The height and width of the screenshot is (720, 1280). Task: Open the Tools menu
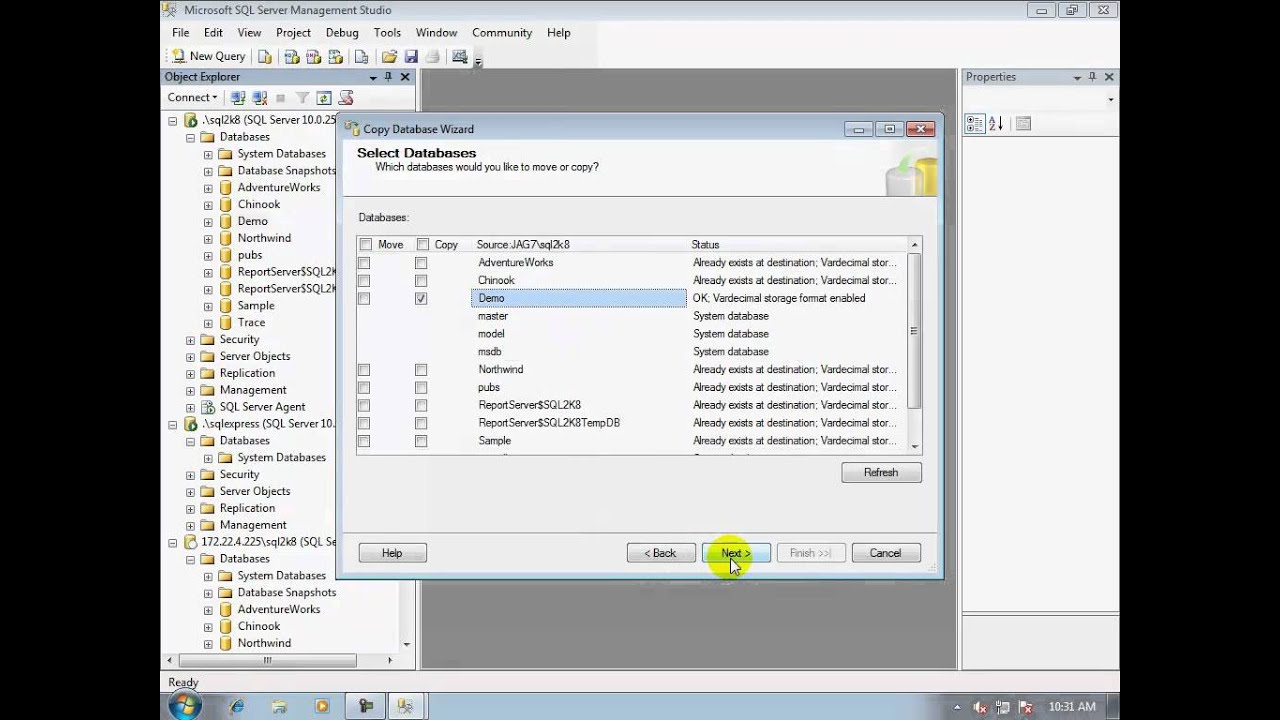point(387,33)
